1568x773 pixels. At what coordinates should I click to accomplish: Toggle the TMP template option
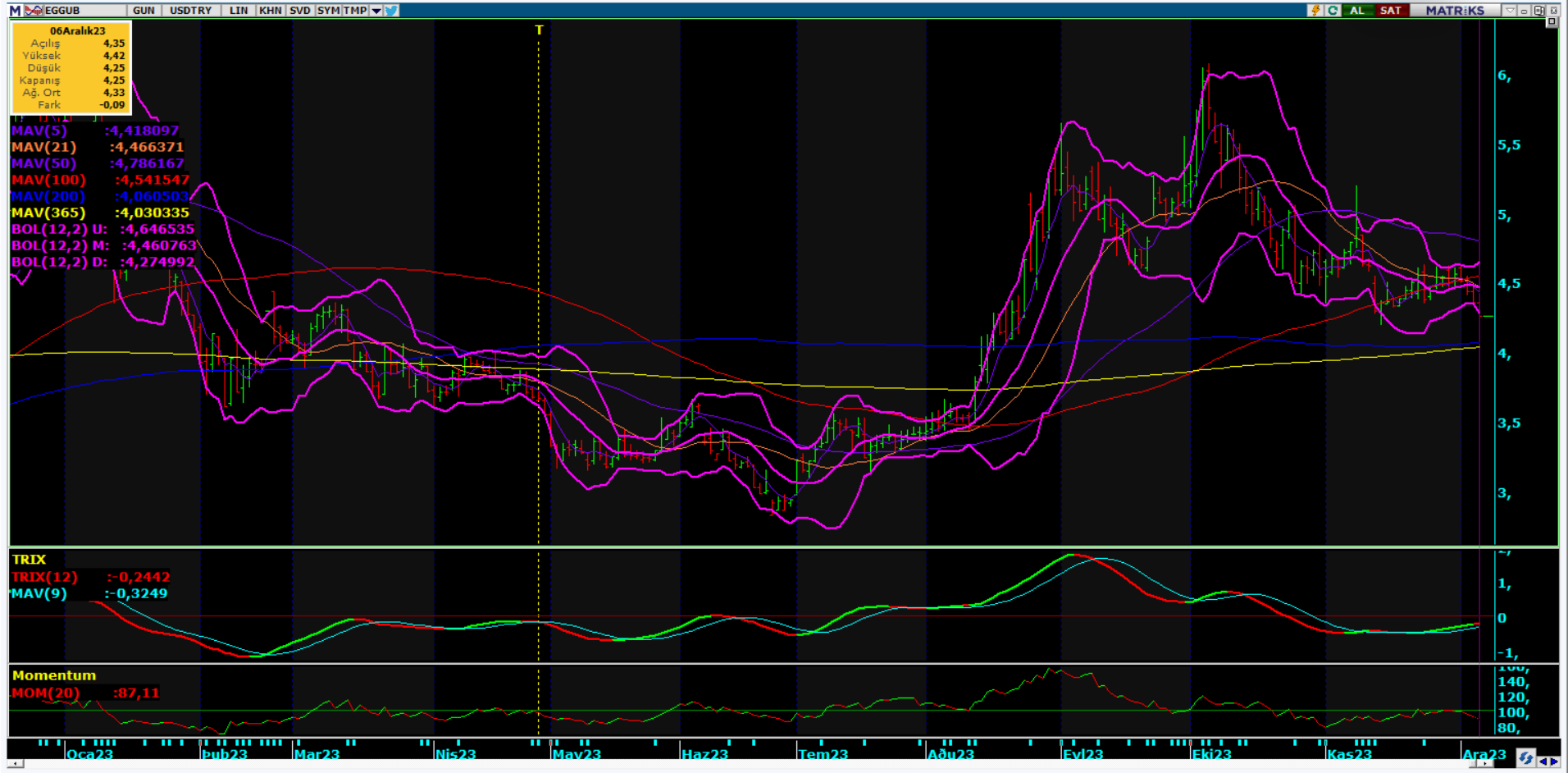[355, 10]
